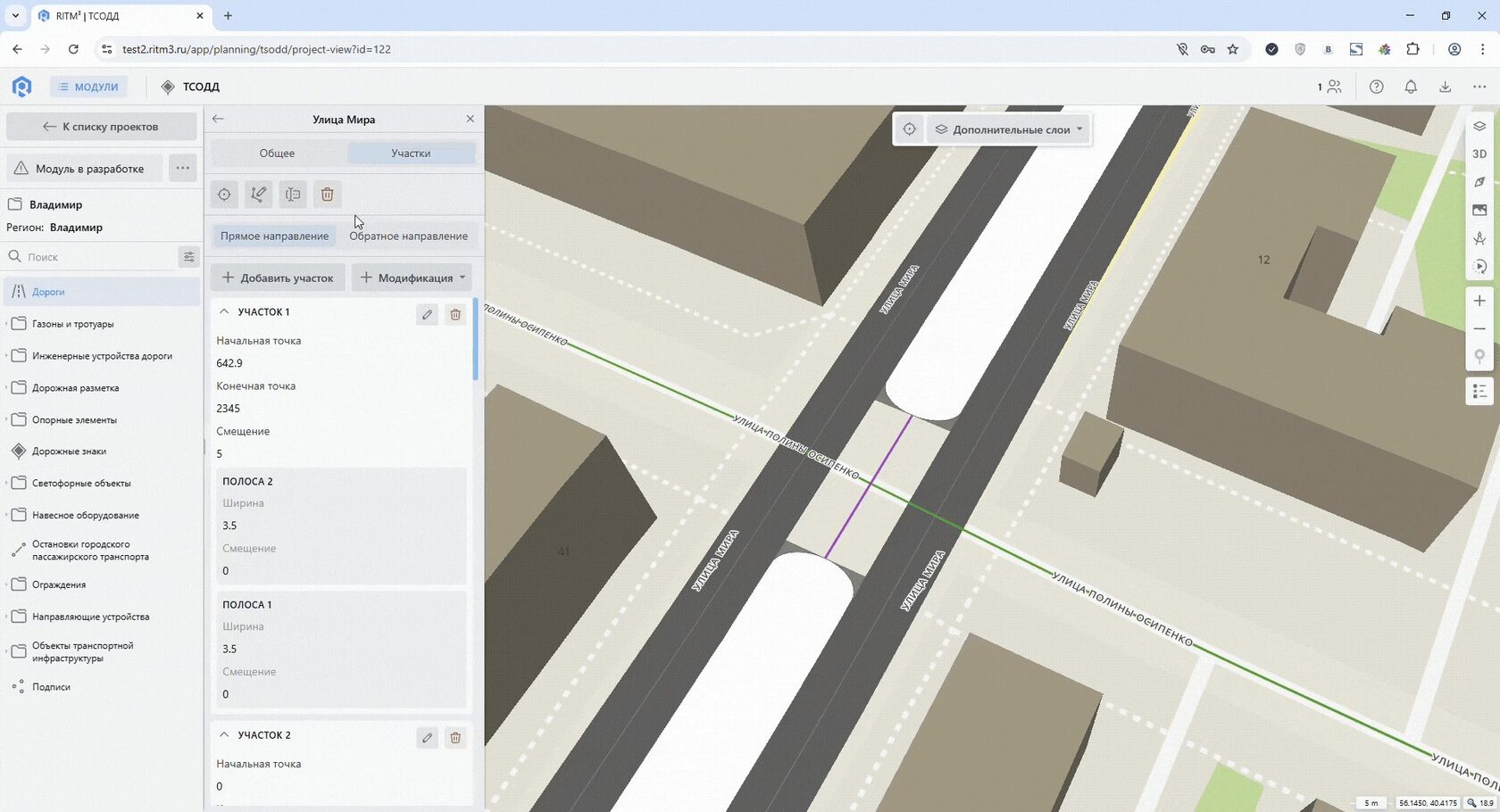Open the Дорожные знаки category

coord(69,452)
